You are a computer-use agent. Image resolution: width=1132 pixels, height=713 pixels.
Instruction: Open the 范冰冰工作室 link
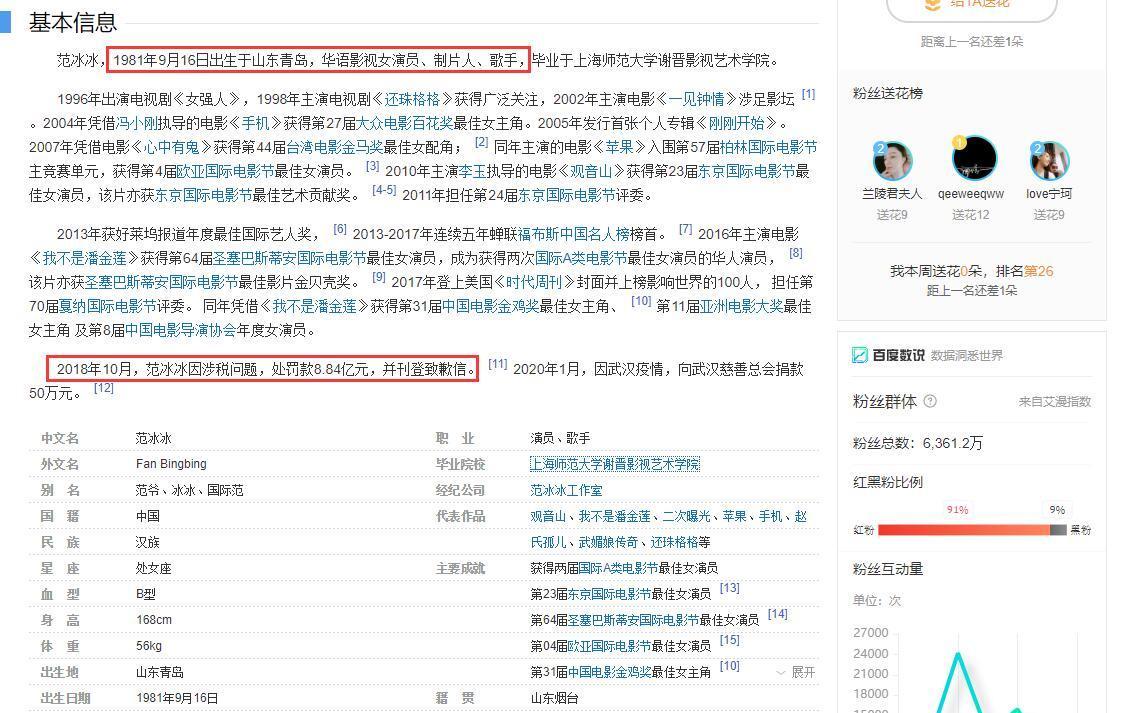[566, 490]
